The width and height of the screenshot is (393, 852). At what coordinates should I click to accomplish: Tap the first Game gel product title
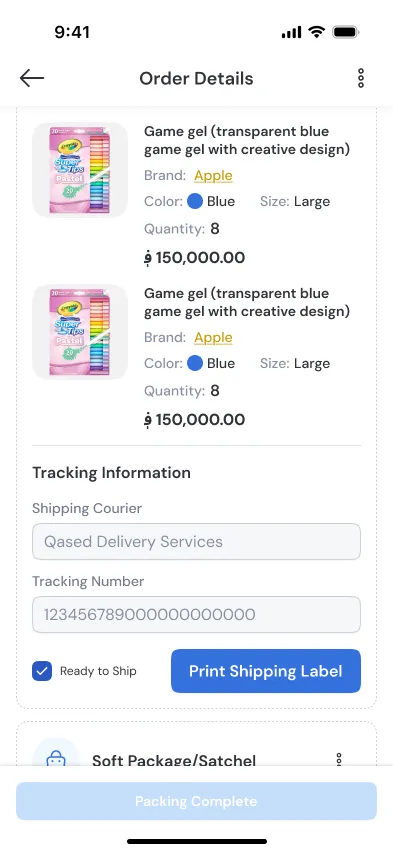[x=247, y=140]
